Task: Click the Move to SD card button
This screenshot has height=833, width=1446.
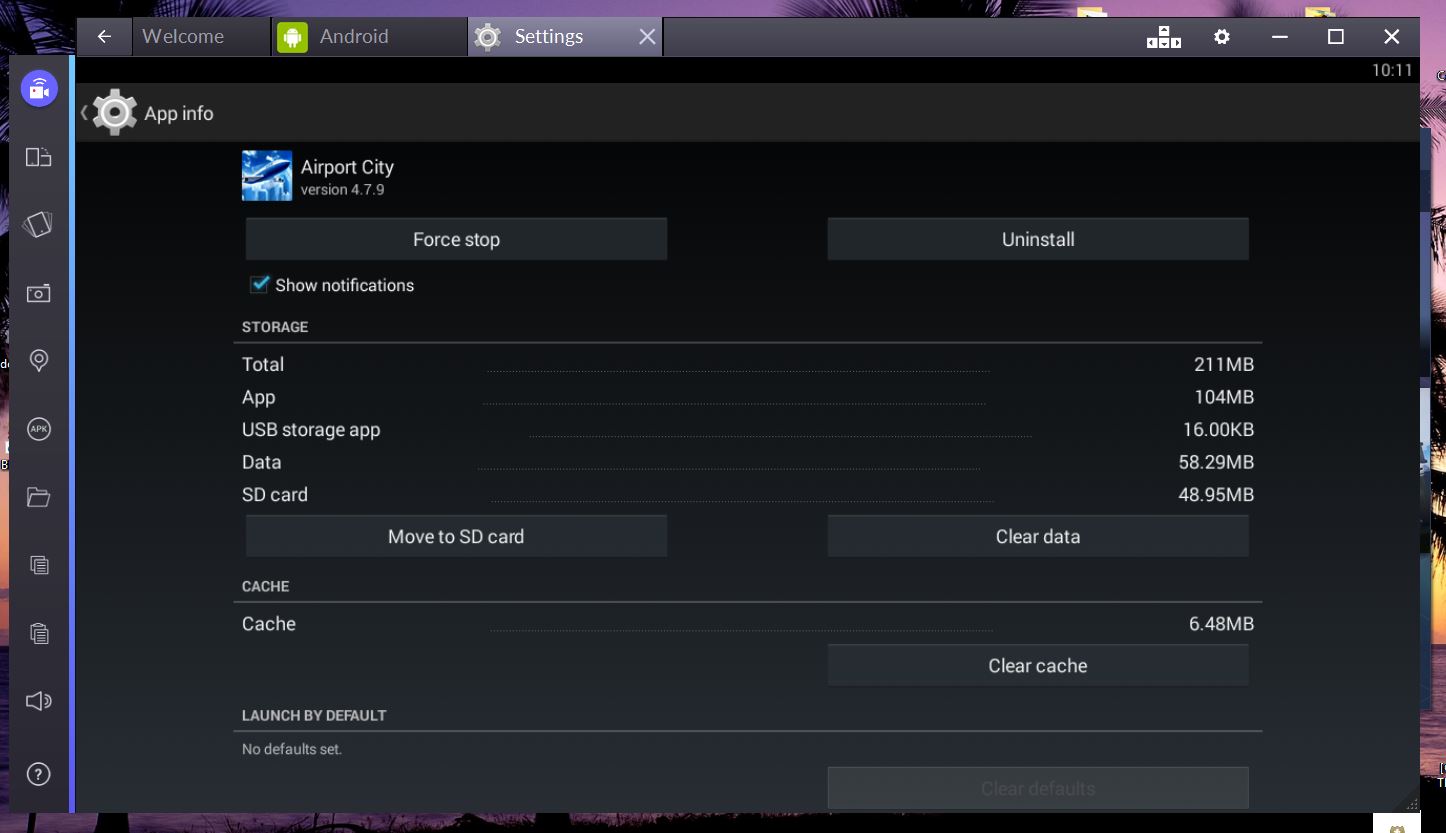Action: pyautogui.click(x=456, y=536)
